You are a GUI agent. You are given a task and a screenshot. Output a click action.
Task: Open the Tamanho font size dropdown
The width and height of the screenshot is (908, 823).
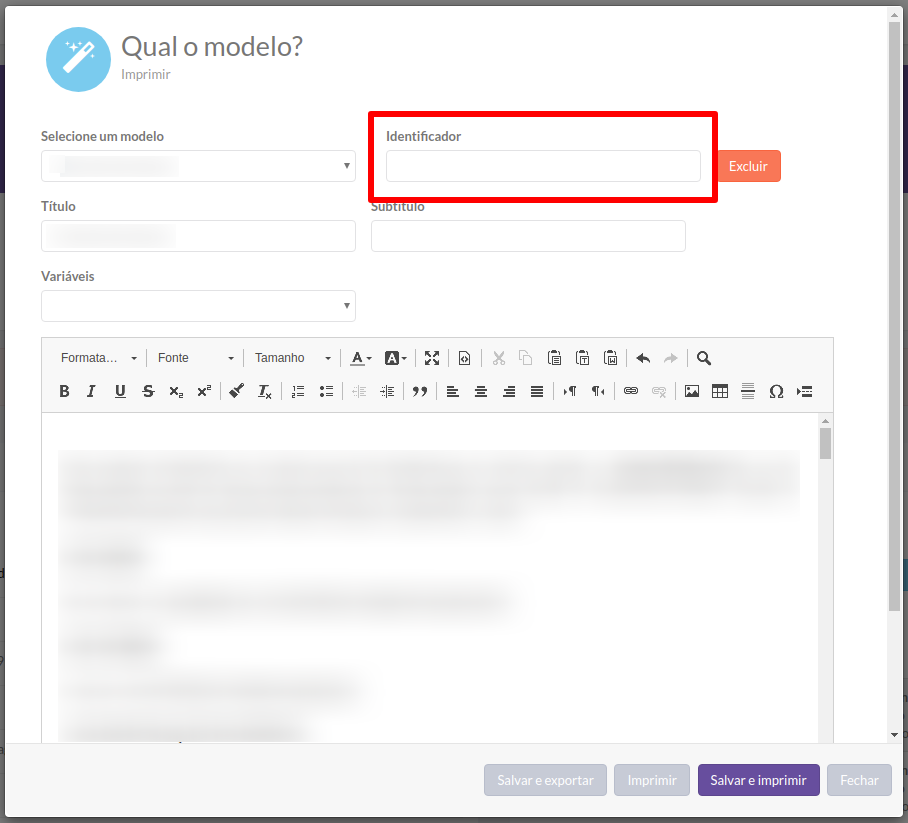point(292,358)
